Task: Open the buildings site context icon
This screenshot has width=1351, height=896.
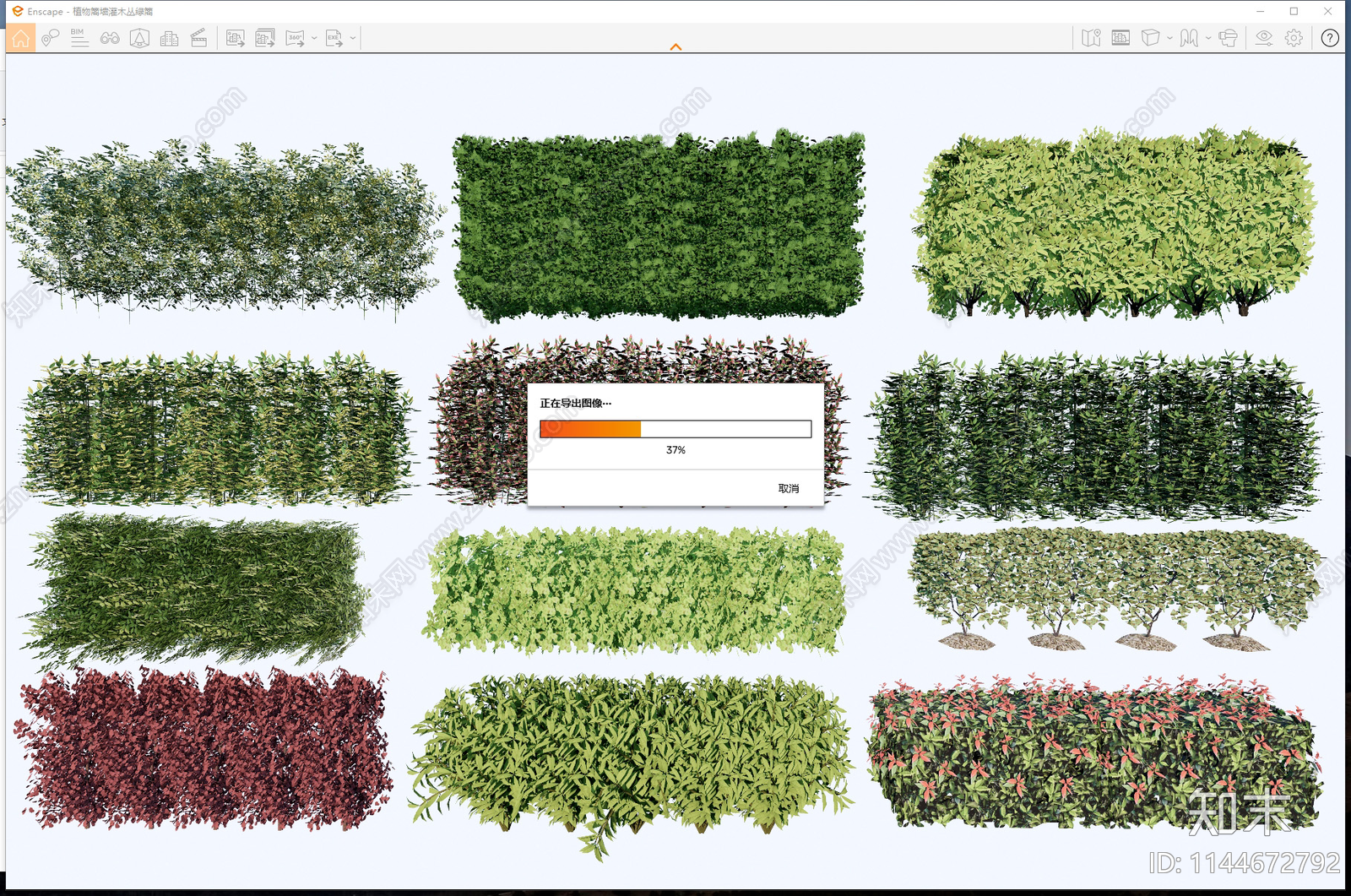Action: [169, 38]
